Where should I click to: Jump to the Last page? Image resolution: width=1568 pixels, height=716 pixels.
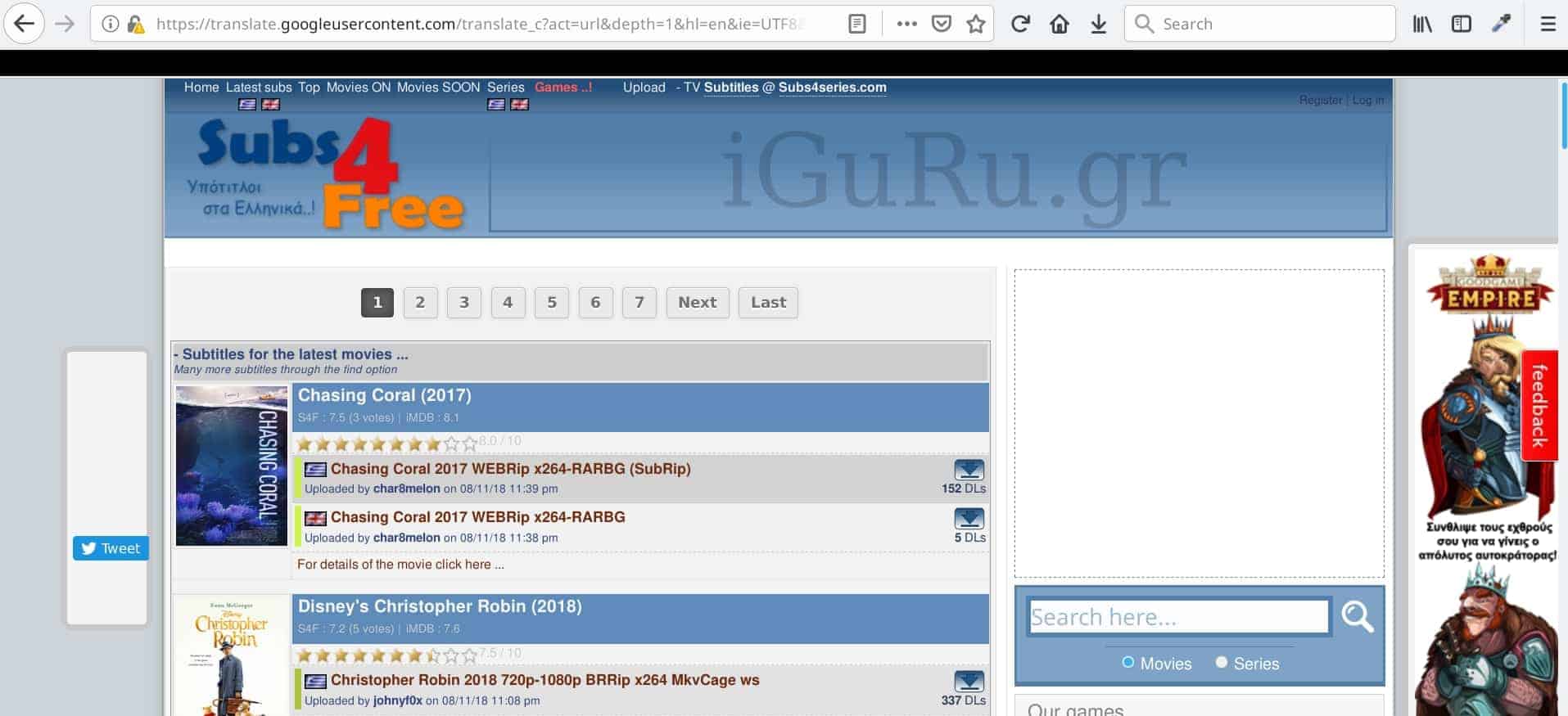pyautogui.click(x=768, y=303)
